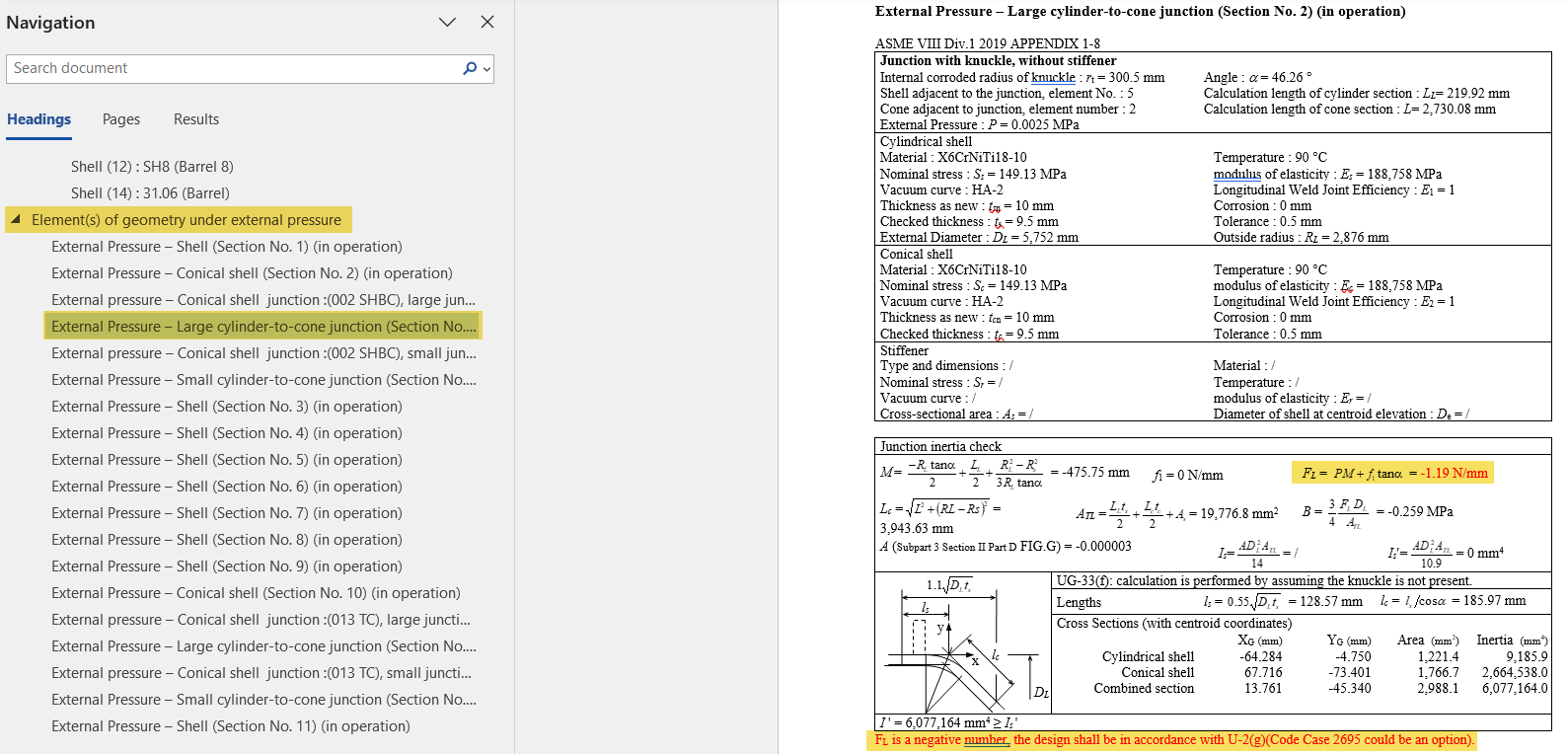1568x754 pixels.
Task: Open Conical shell junction (013 TC) large junction
Action: (x=261, y=620)
